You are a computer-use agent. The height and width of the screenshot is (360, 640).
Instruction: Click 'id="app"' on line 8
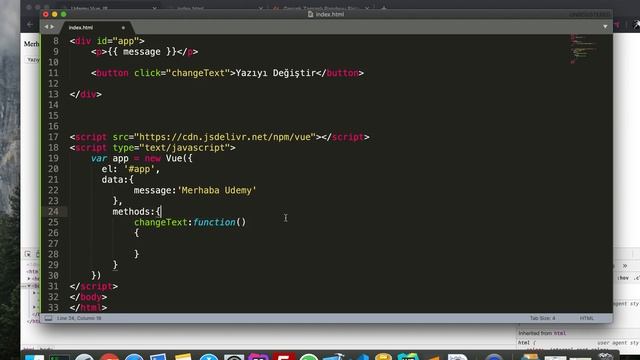point(118,41)
